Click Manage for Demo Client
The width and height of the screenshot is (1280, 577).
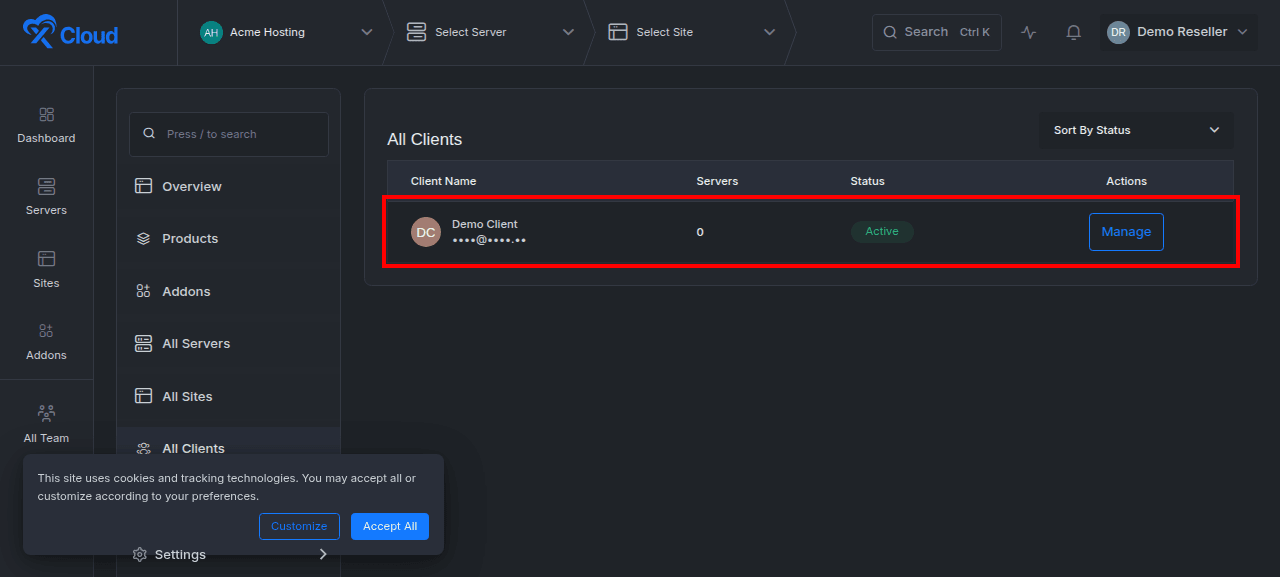[1126, 232]
